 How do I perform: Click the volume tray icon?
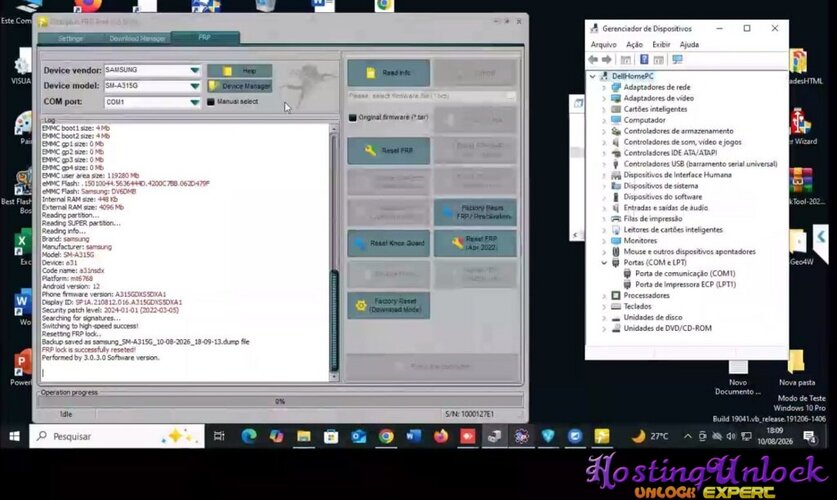pyautogui.click(x=731, y=436)
